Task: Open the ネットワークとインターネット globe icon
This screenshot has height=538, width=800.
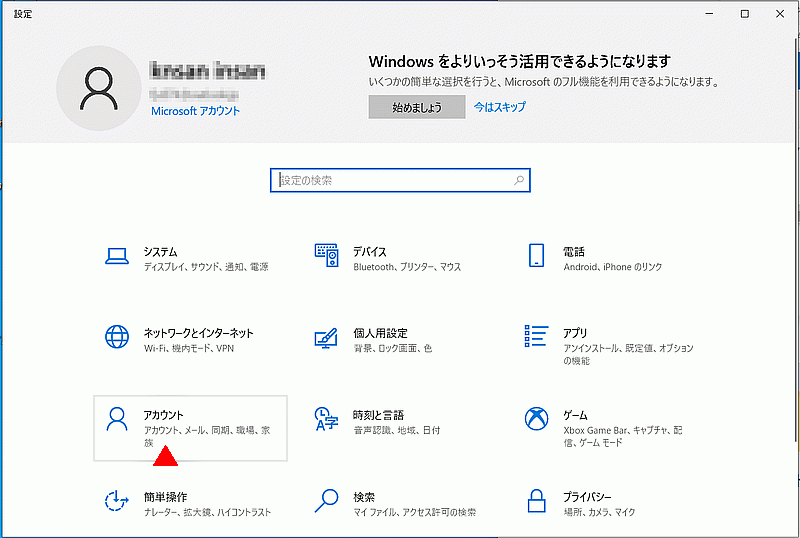Action: tap(117, 337)
